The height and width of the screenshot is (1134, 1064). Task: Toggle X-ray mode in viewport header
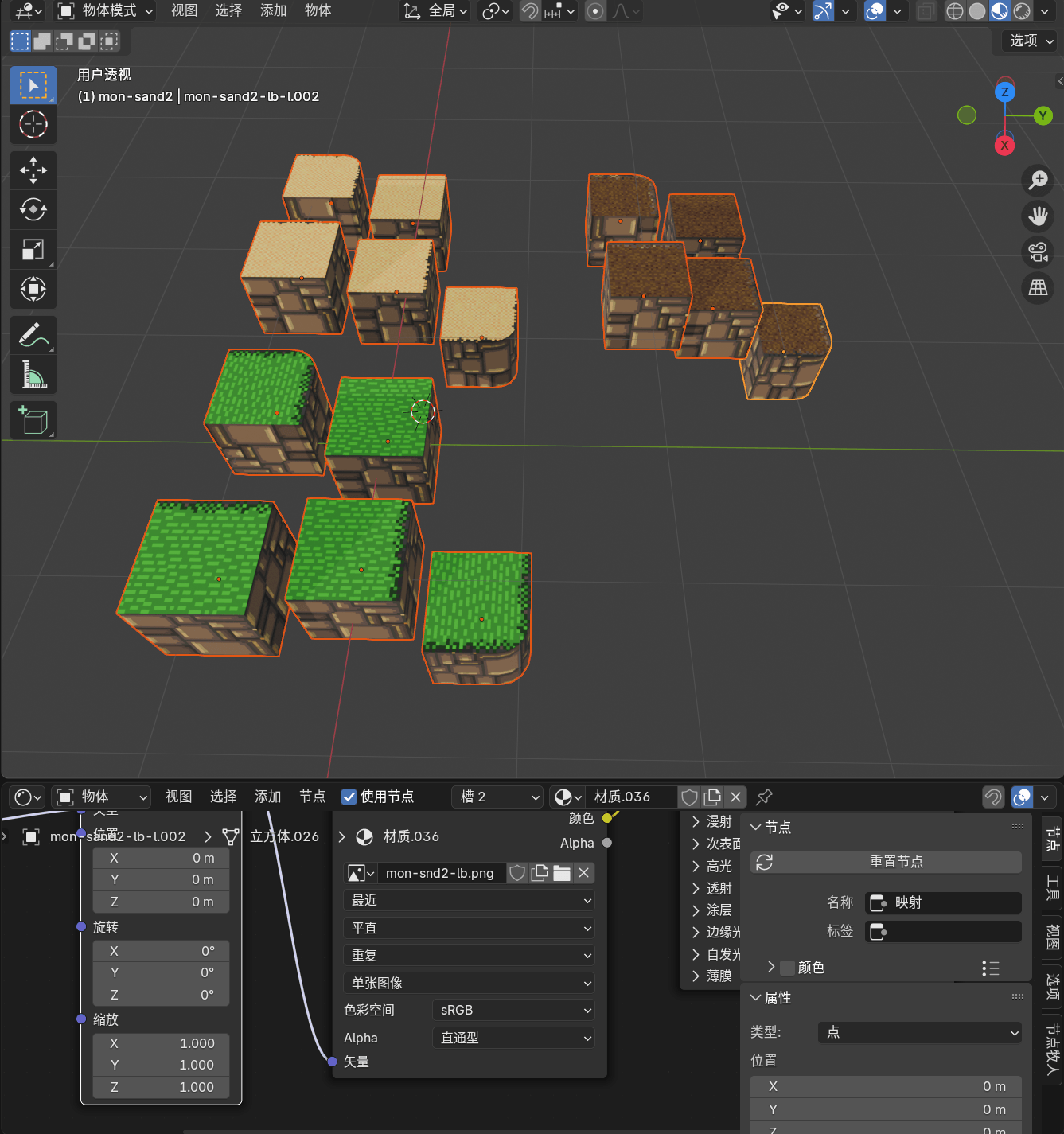[926, 11]
